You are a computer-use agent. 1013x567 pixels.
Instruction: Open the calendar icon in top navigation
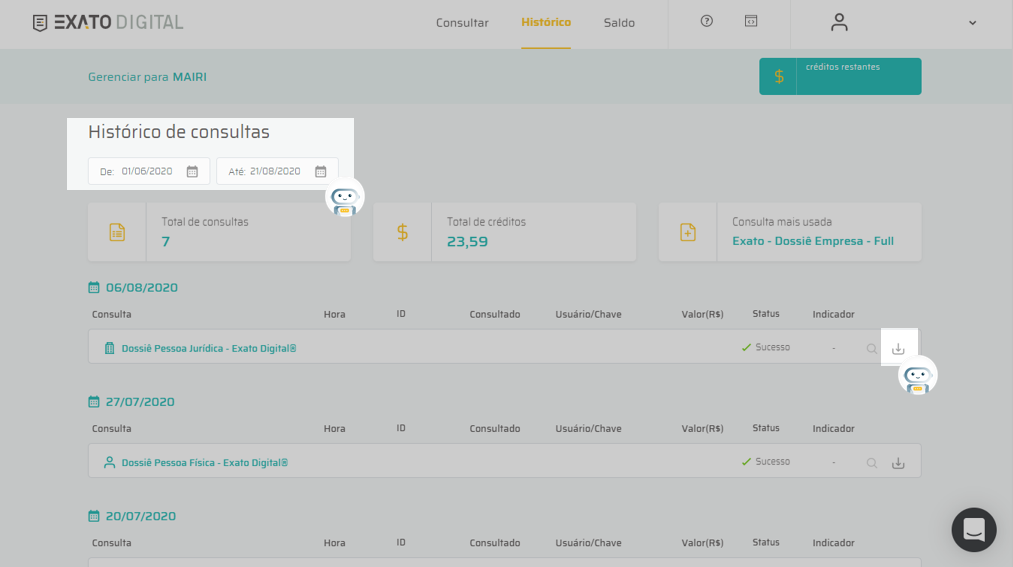(x=751, y=21)
